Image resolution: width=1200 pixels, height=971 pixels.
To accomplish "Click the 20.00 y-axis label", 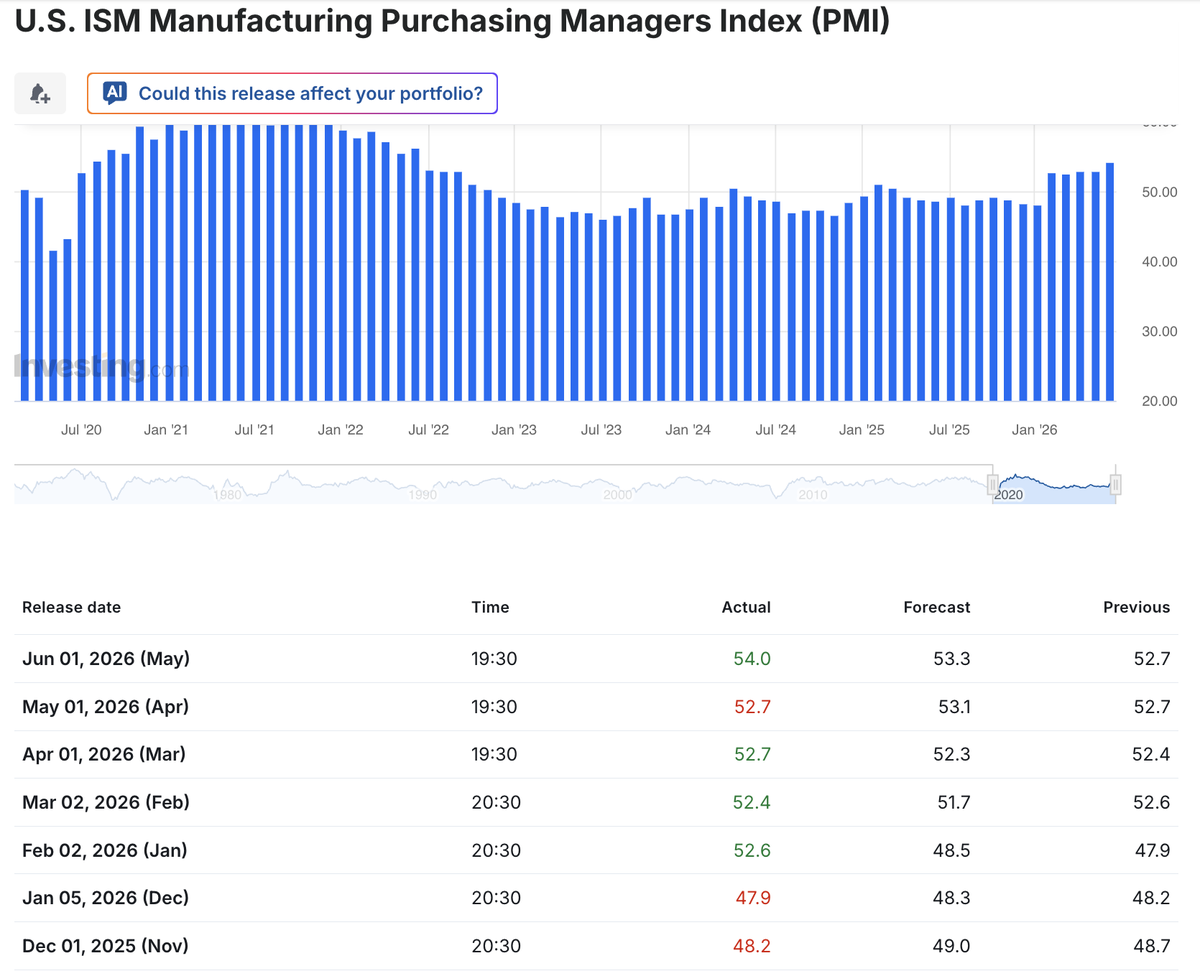I will (x=1159, y=401).
